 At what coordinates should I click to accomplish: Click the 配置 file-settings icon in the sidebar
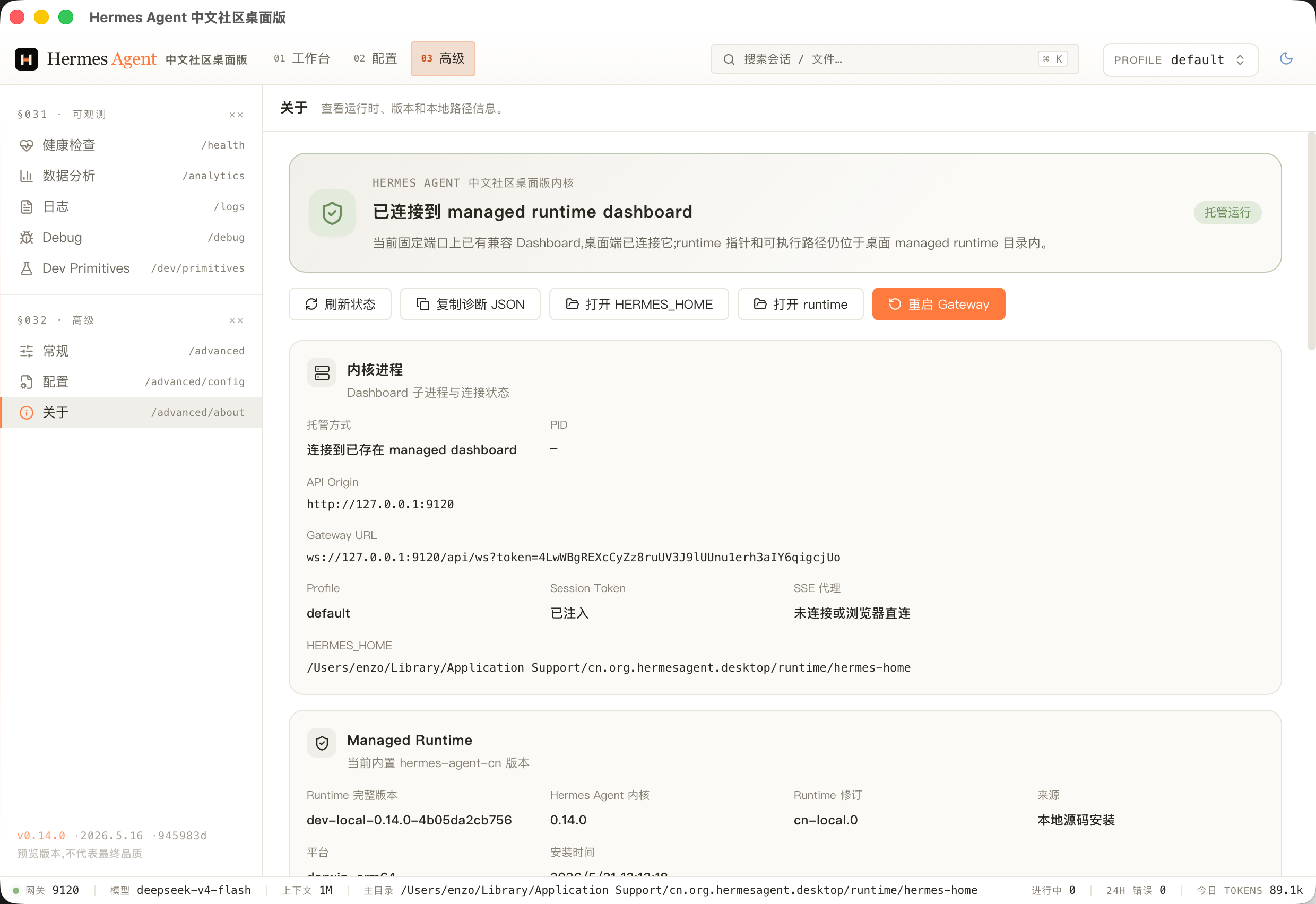point(26,382)
